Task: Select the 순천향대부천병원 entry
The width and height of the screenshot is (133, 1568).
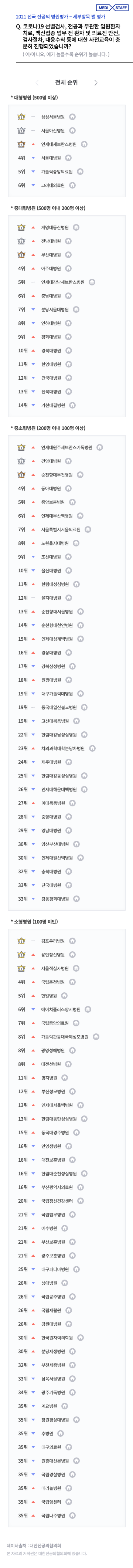Action: (57, 475)
